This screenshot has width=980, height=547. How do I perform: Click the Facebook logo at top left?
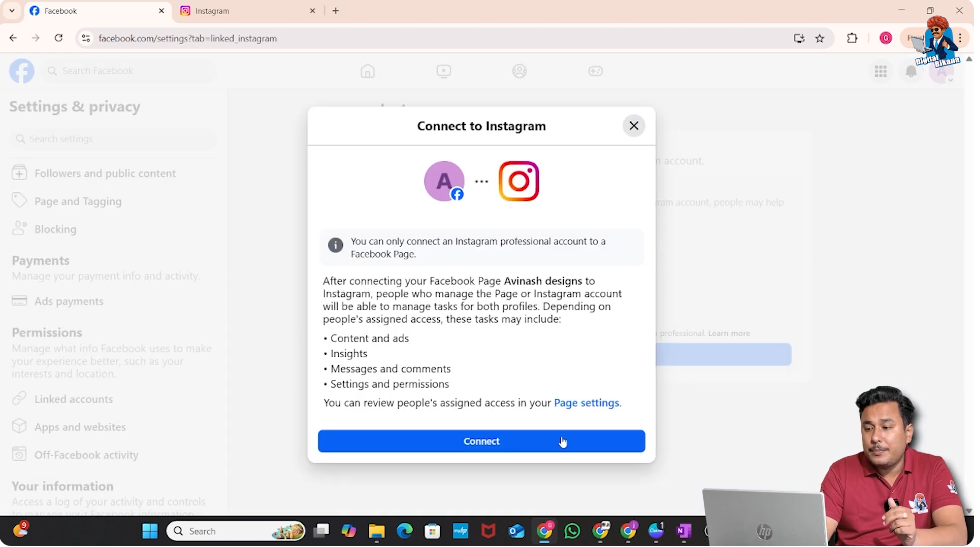[x=22, y=71]
